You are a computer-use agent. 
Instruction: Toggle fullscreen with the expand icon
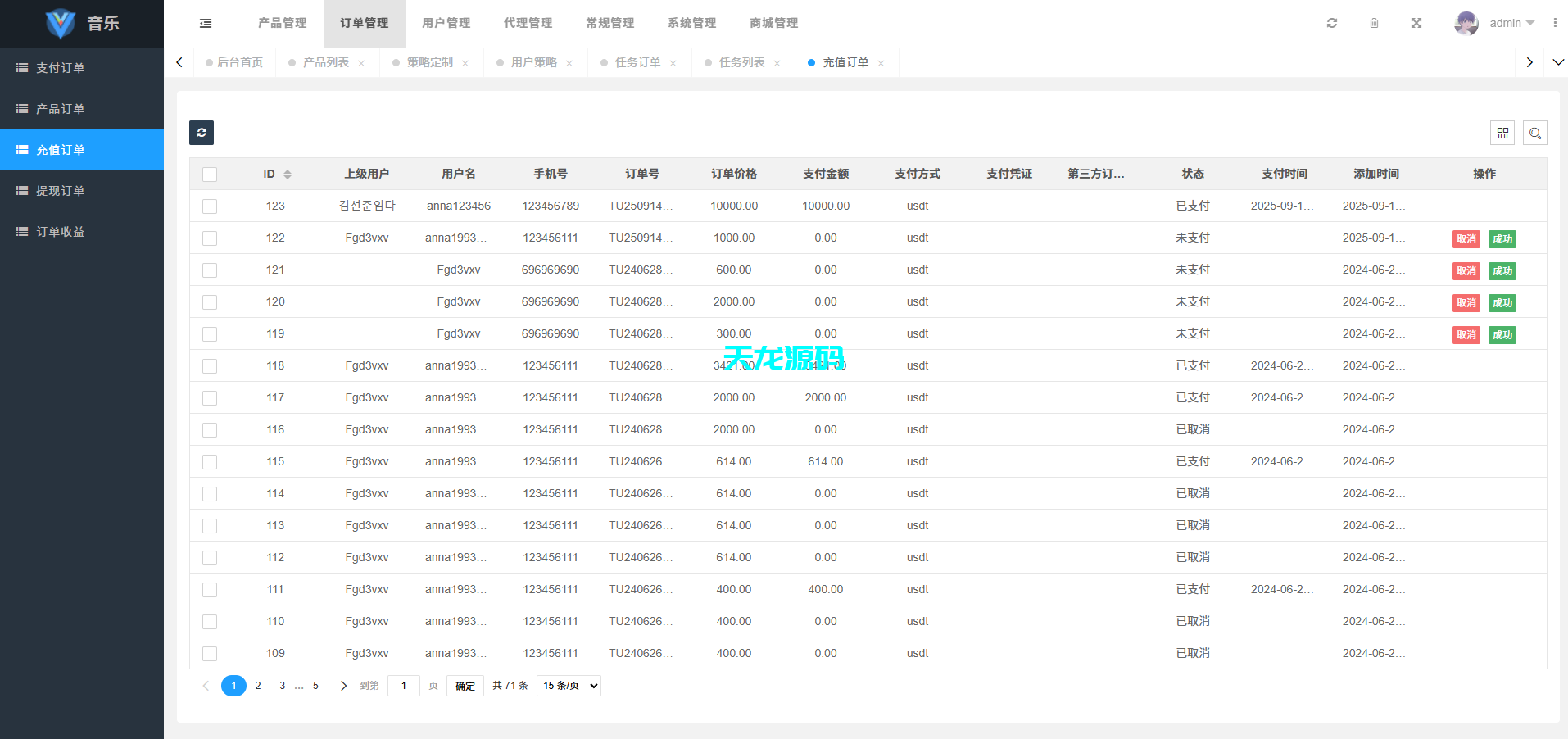point(1416,23)
